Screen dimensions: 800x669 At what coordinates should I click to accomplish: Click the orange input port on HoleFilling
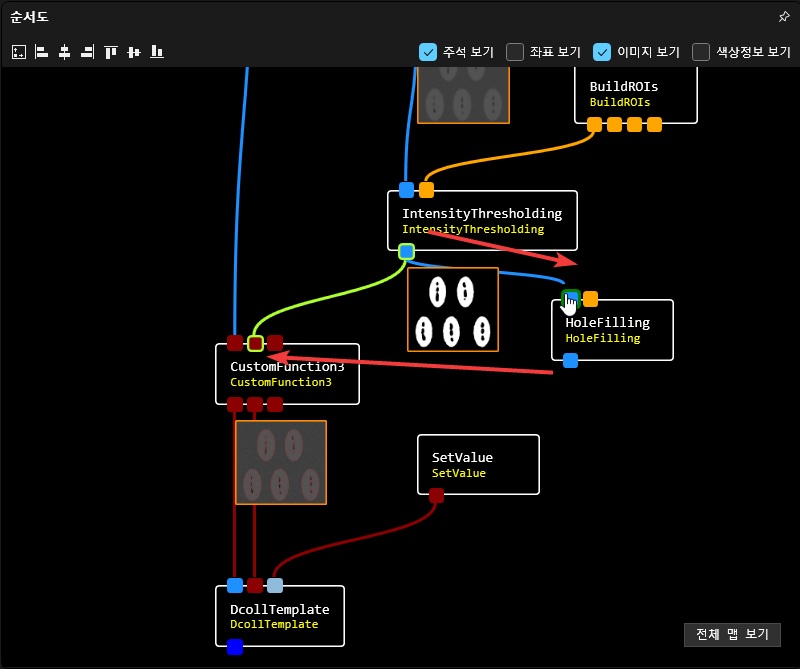pyautogui.click(x=591, y=298)
